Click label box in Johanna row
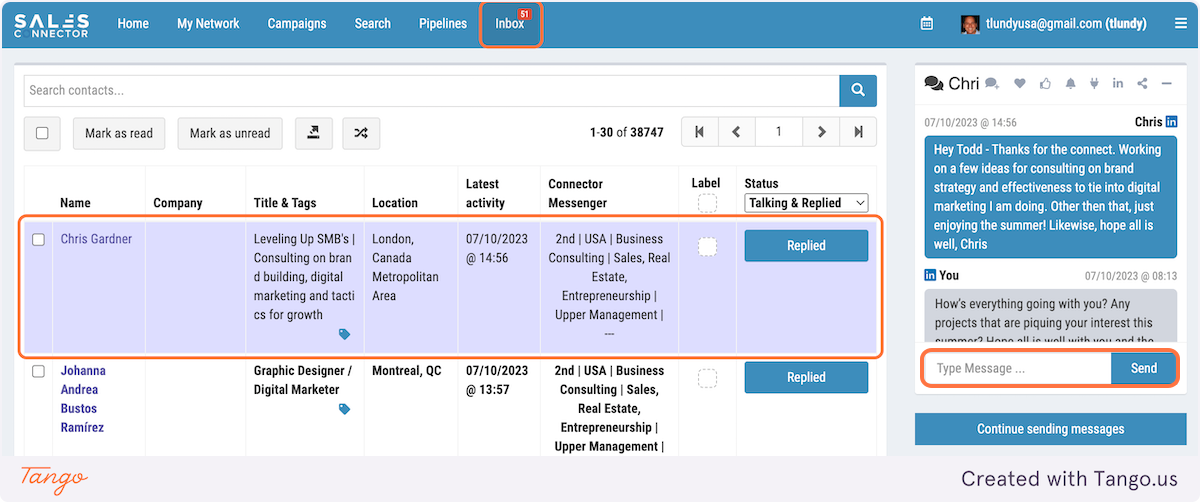Image resolution: width=1200 pixels, height=502 pixels. tap(707, 378)
